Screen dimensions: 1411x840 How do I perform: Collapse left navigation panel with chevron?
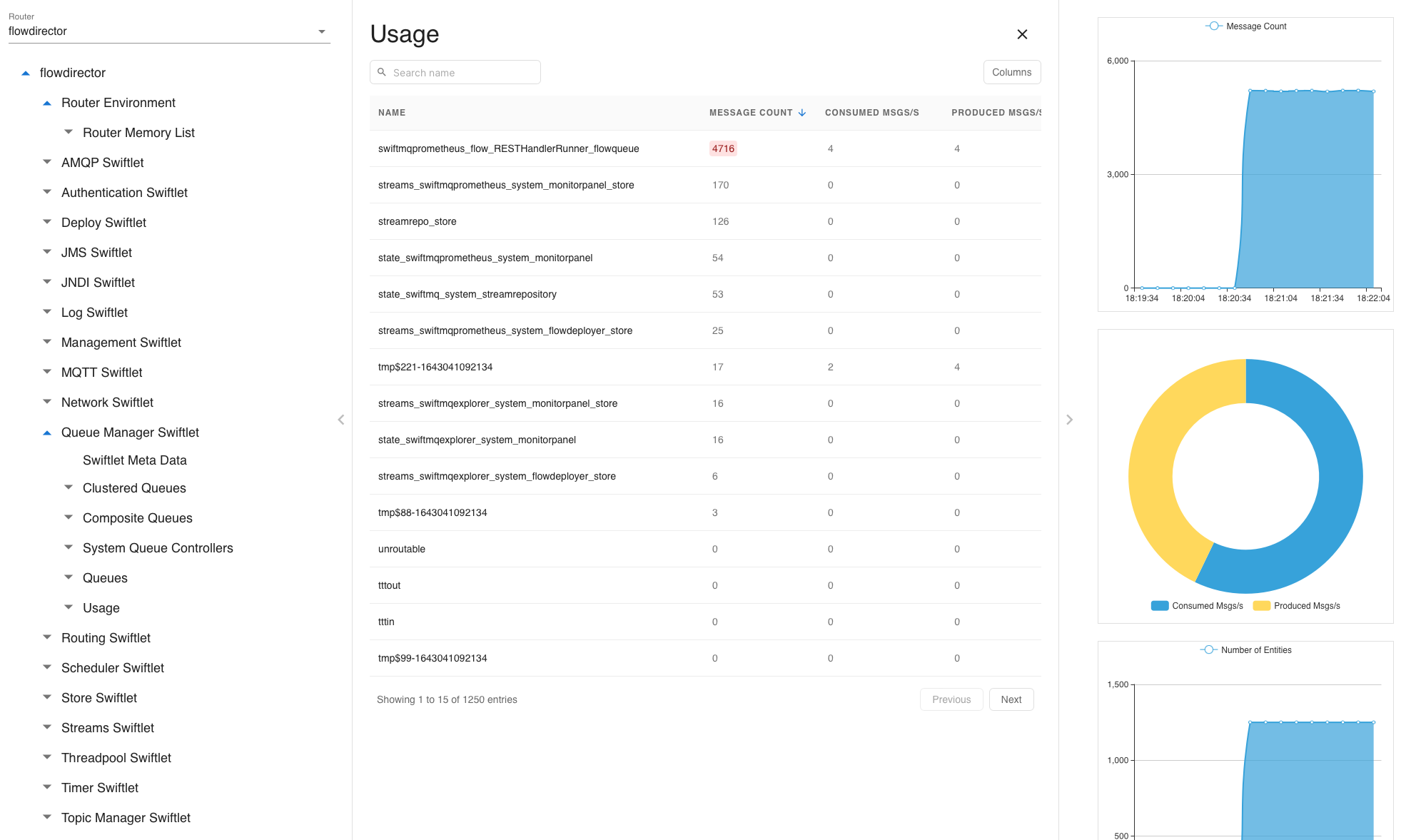pyautogui.click(x=341, y=420)
